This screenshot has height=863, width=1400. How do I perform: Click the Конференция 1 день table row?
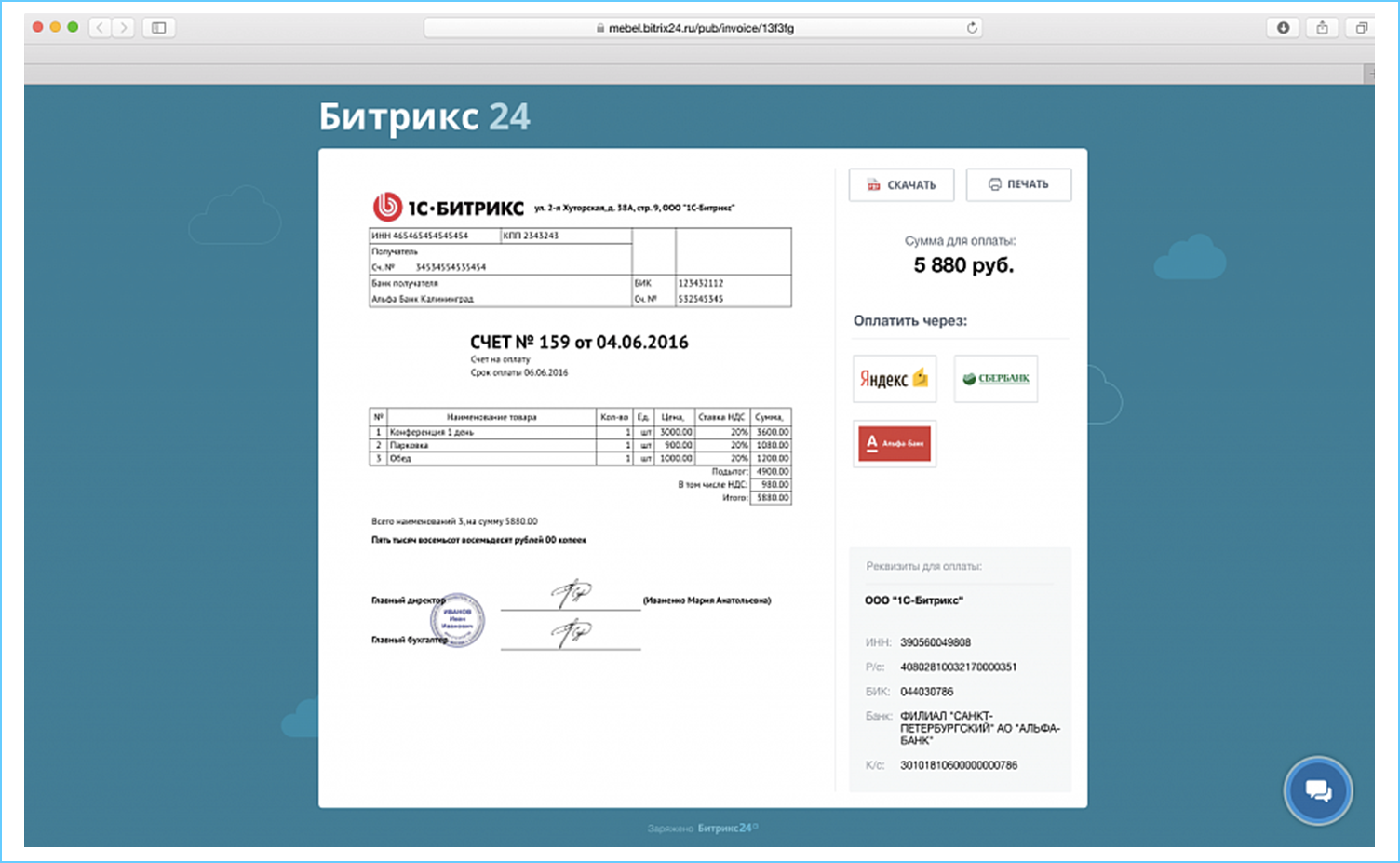click(x=580, y=432)
